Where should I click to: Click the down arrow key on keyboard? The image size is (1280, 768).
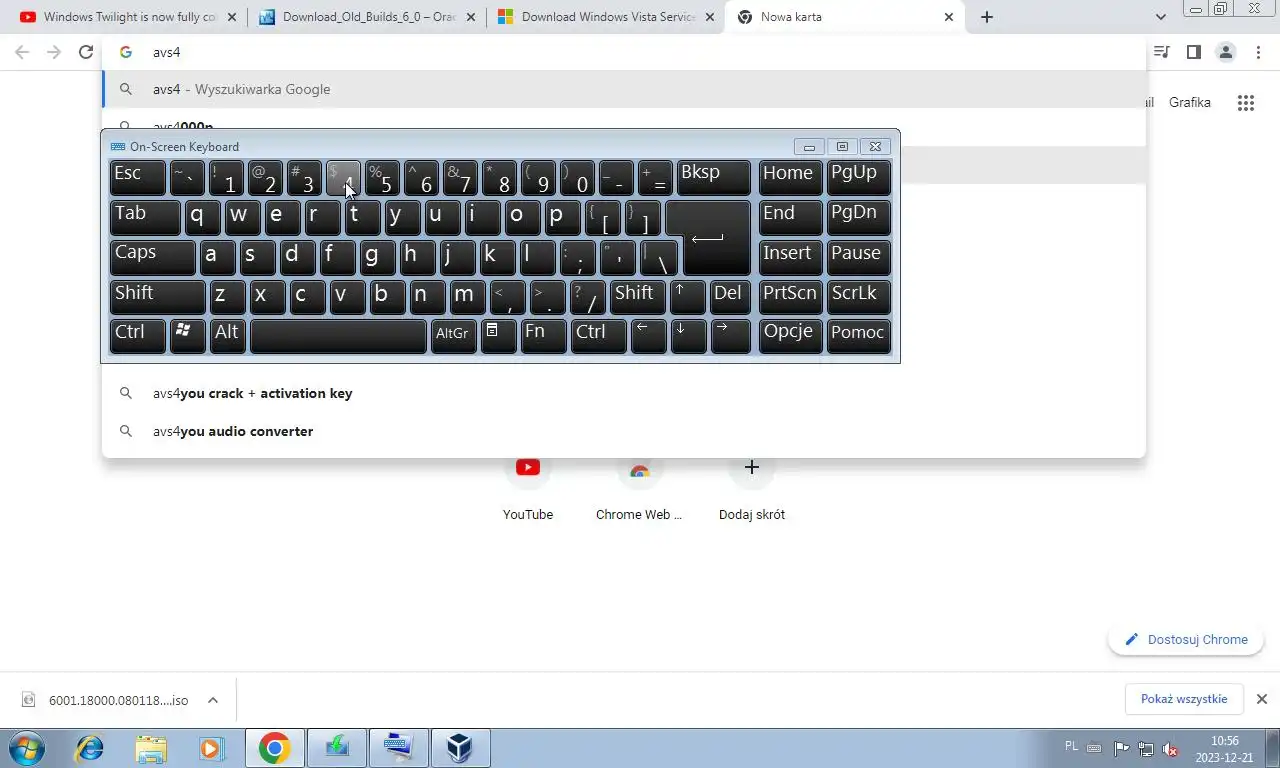tap(688, 335)
